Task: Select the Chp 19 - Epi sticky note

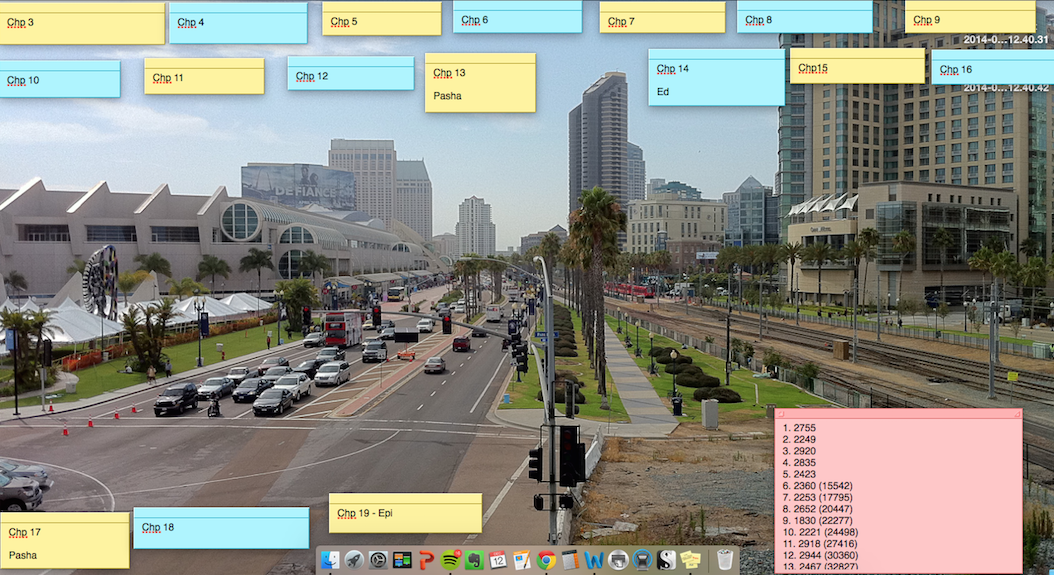Action: coord(405,513)
